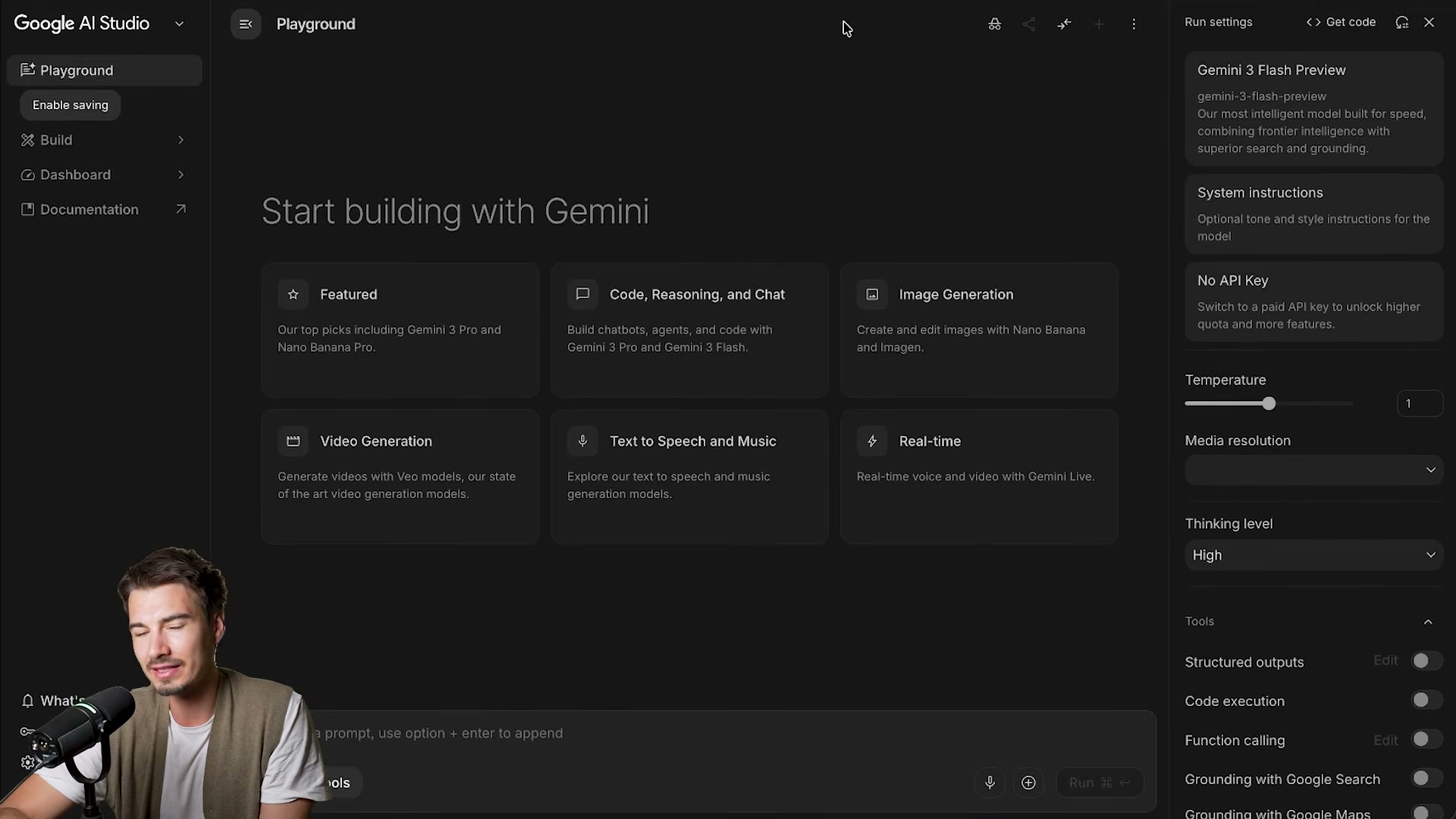Click the reset default settings icon

point(1402,22)
